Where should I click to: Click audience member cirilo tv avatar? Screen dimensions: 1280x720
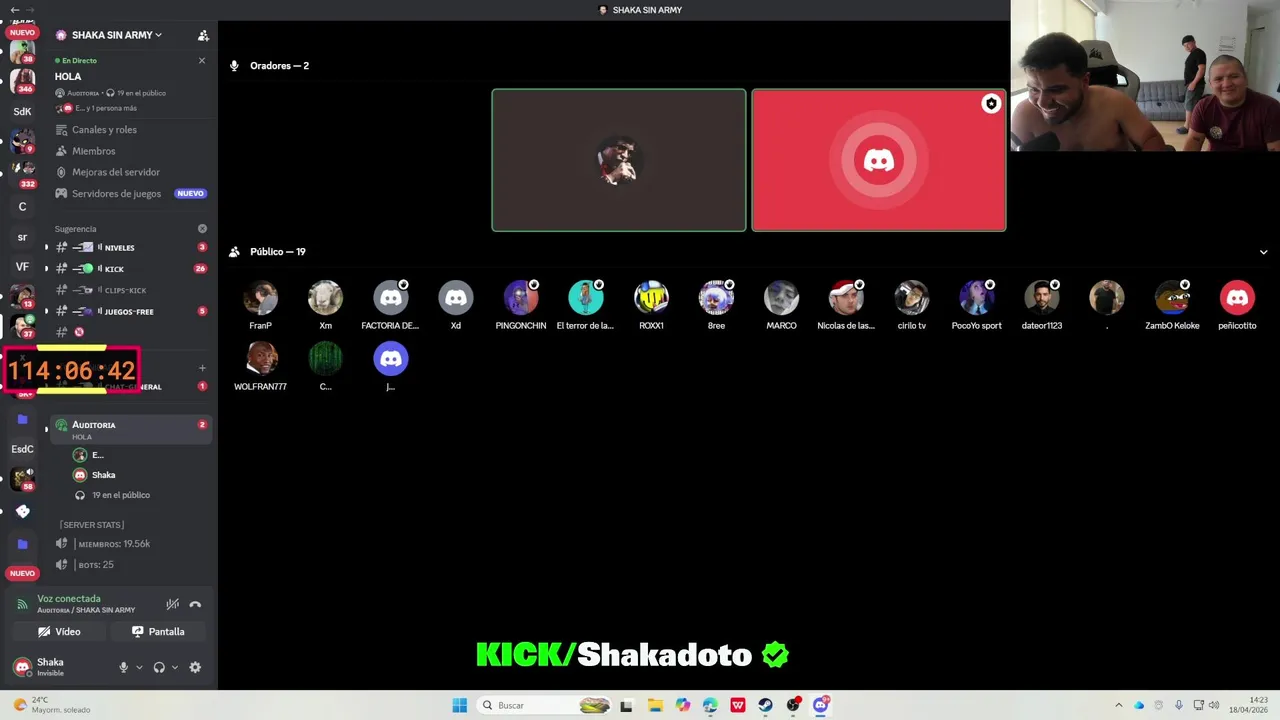(911, 298)
